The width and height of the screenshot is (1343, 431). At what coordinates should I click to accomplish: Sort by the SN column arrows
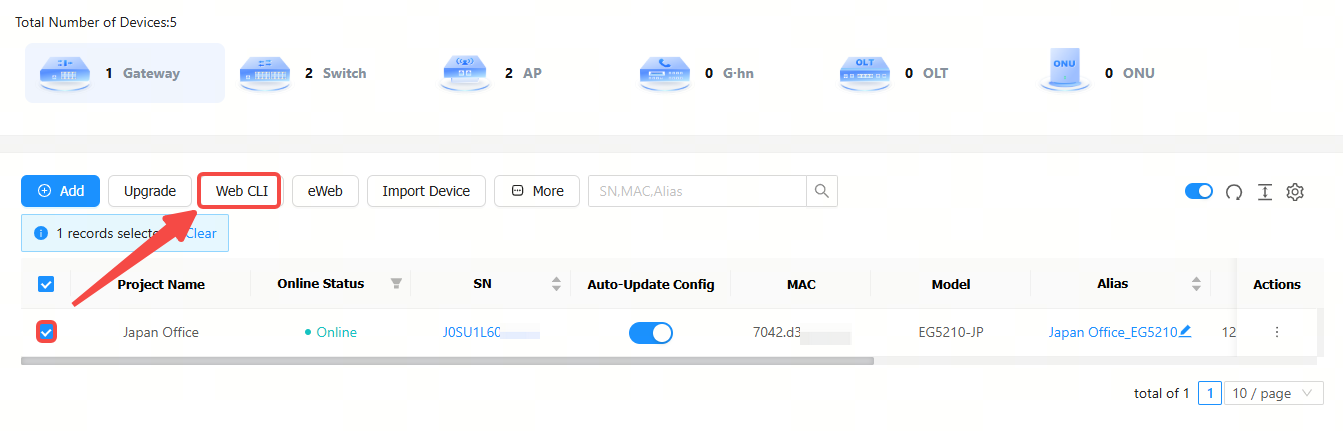pyautogui.click(x=556, y=284)
